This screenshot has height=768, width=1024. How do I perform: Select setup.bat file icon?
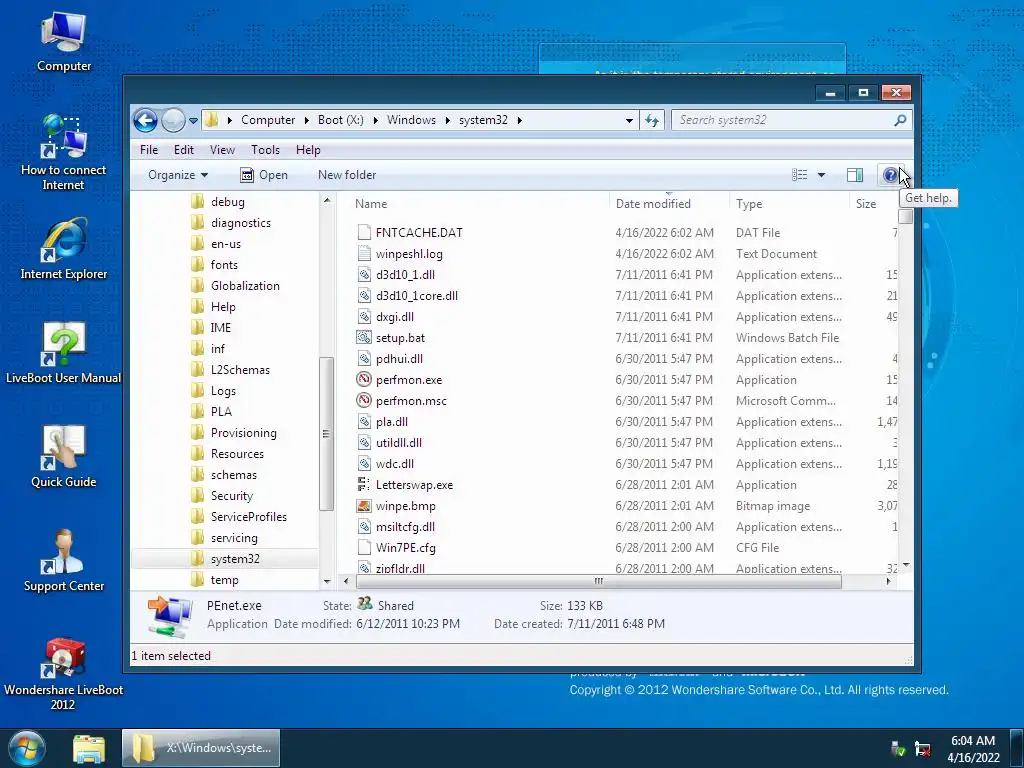[x=364, y=338]
